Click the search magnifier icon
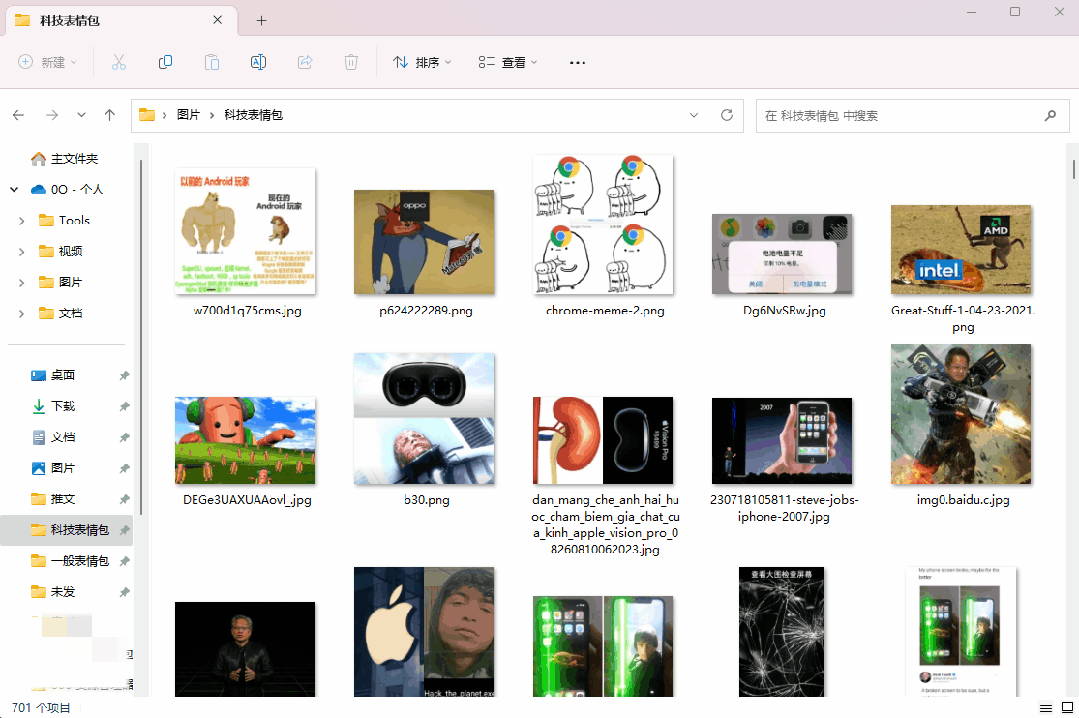This screenshot has width=1079, height=718. 1050,116
